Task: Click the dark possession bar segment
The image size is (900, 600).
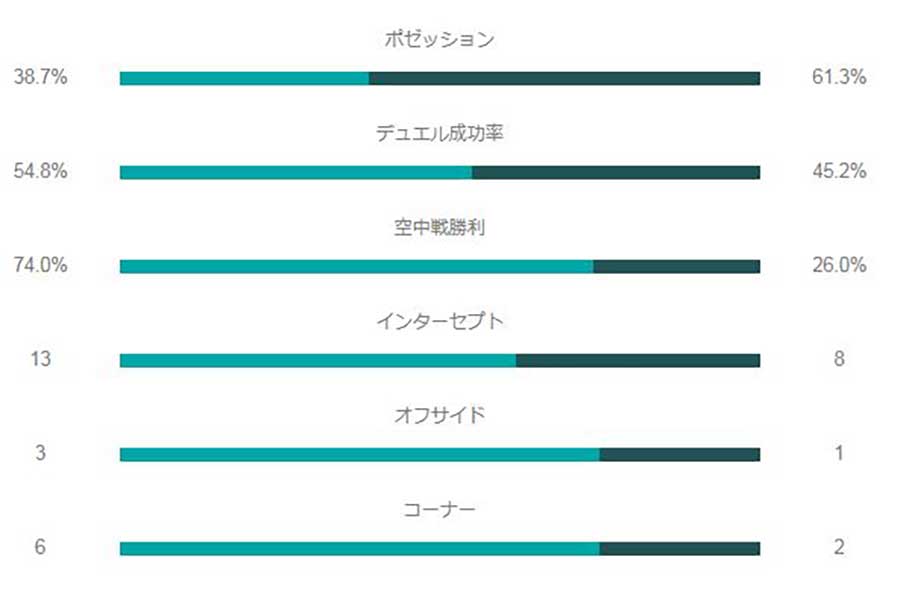Action: 564,79
